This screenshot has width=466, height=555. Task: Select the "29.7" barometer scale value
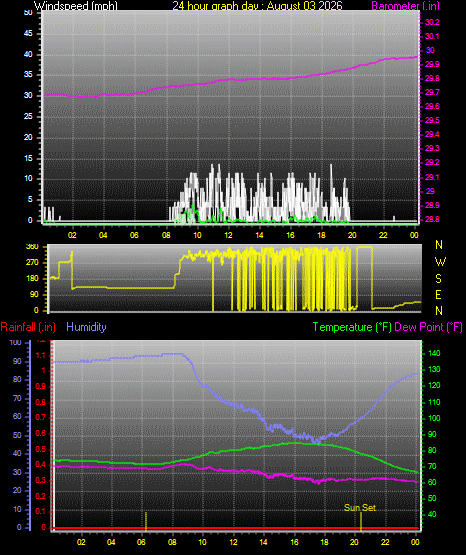[432, 92]
